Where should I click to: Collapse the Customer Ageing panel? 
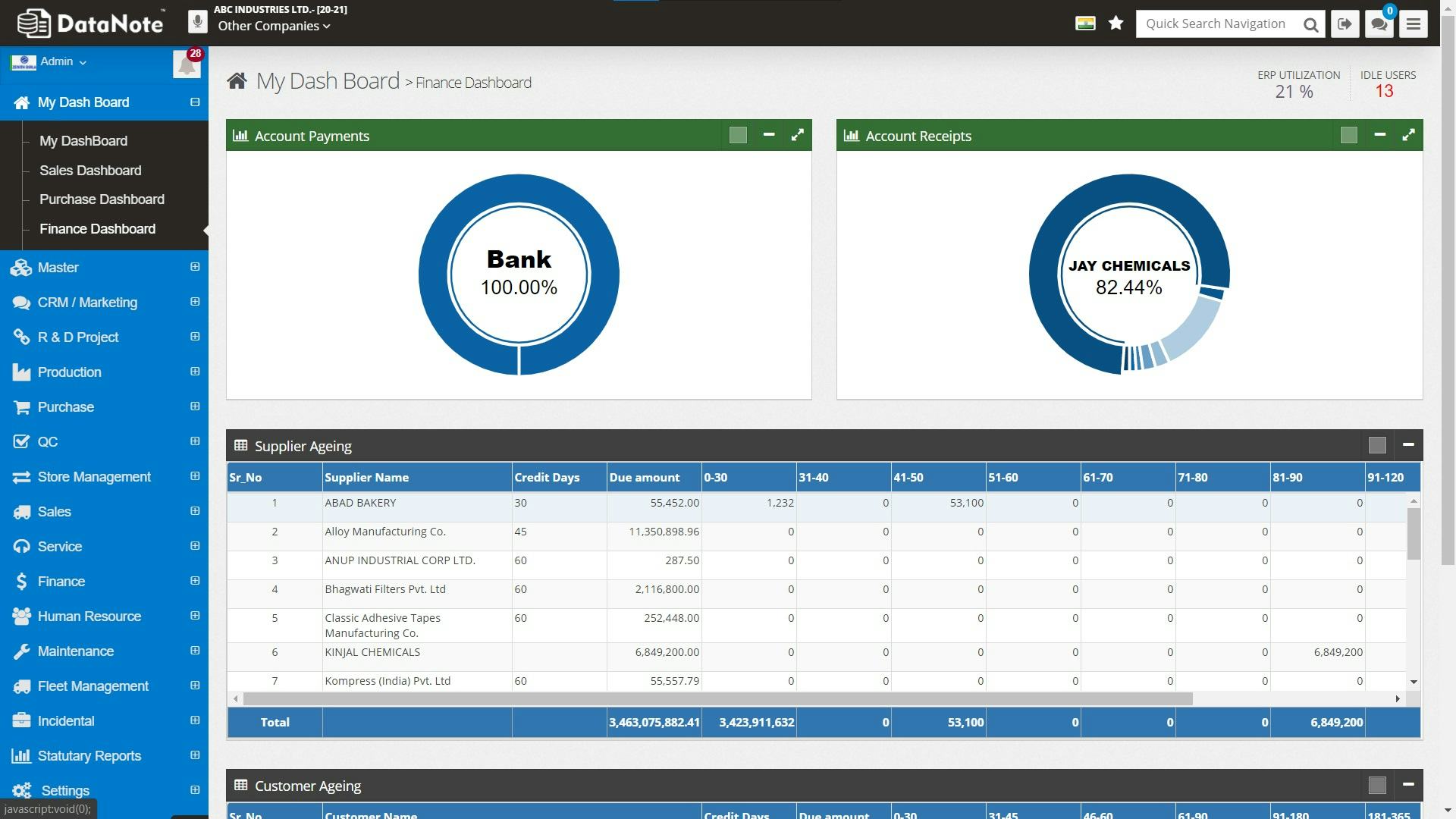(1408, 785)
